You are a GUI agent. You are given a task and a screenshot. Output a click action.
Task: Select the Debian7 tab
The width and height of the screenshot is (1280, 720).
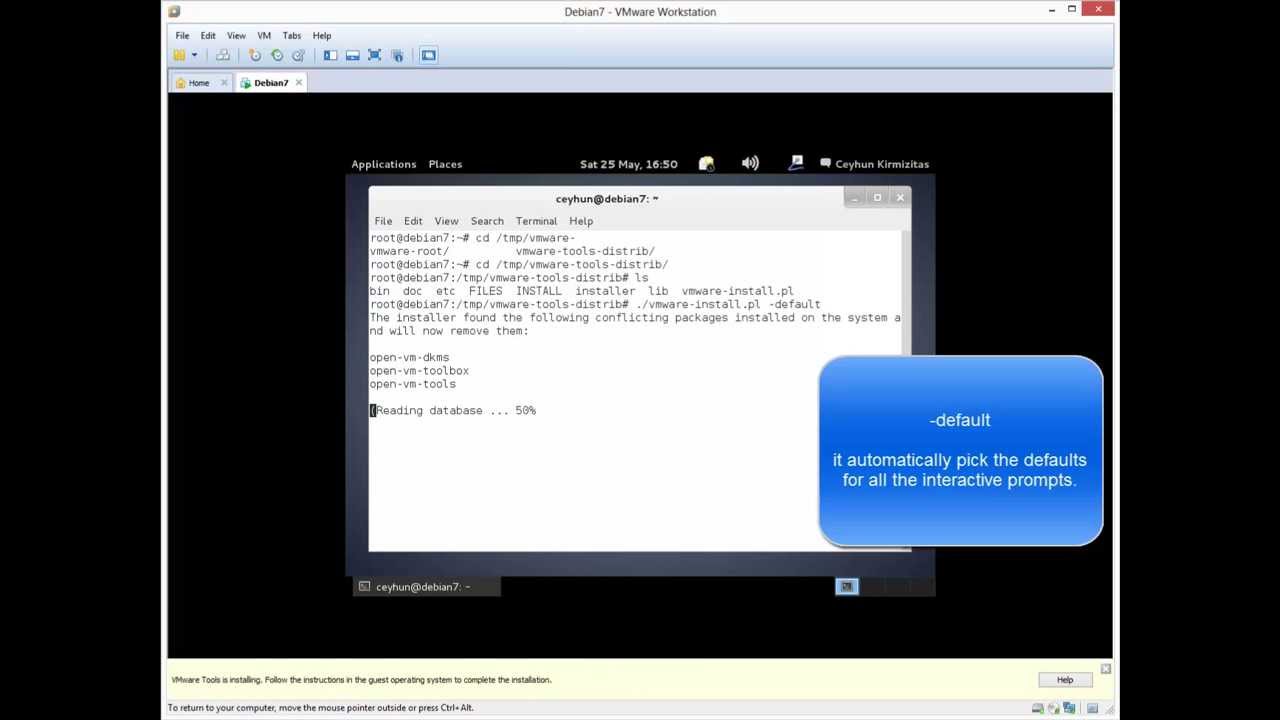pos(270,83)
